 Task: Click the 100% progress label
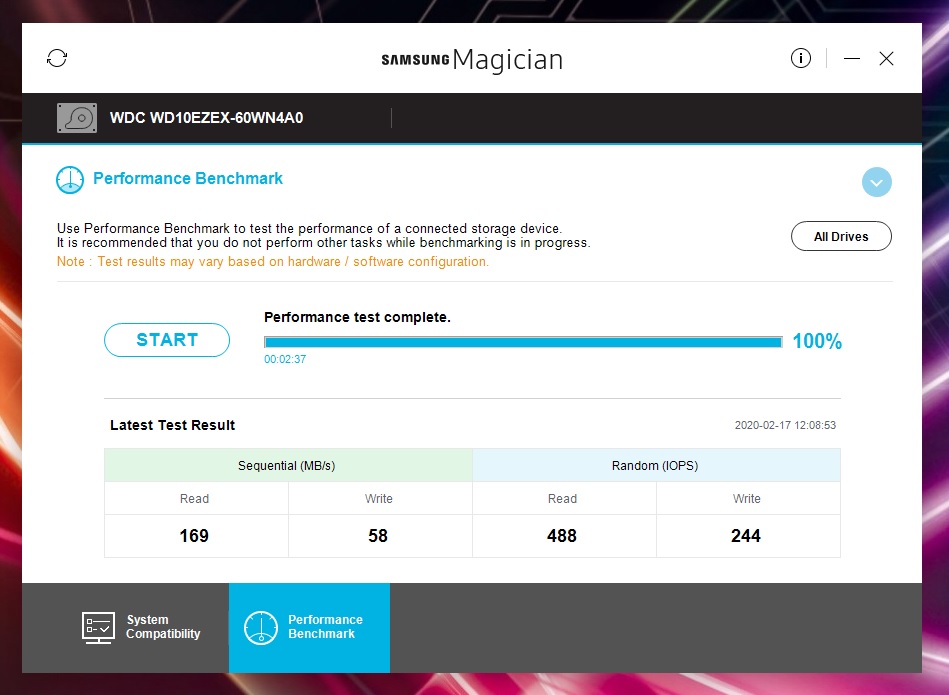(x=817, y=341)
